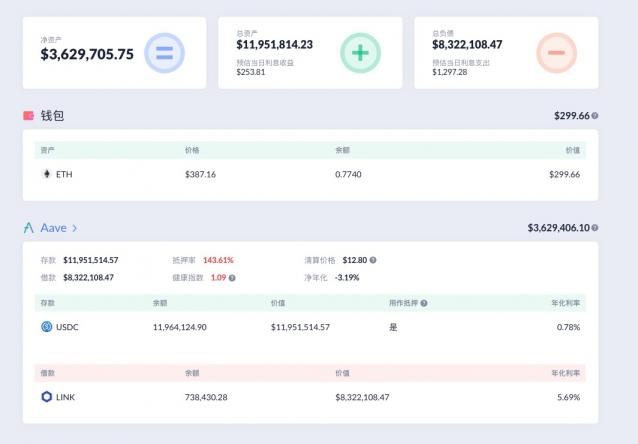
Task: Open the Aave protocol link
Action: click(x=53, y=227)
